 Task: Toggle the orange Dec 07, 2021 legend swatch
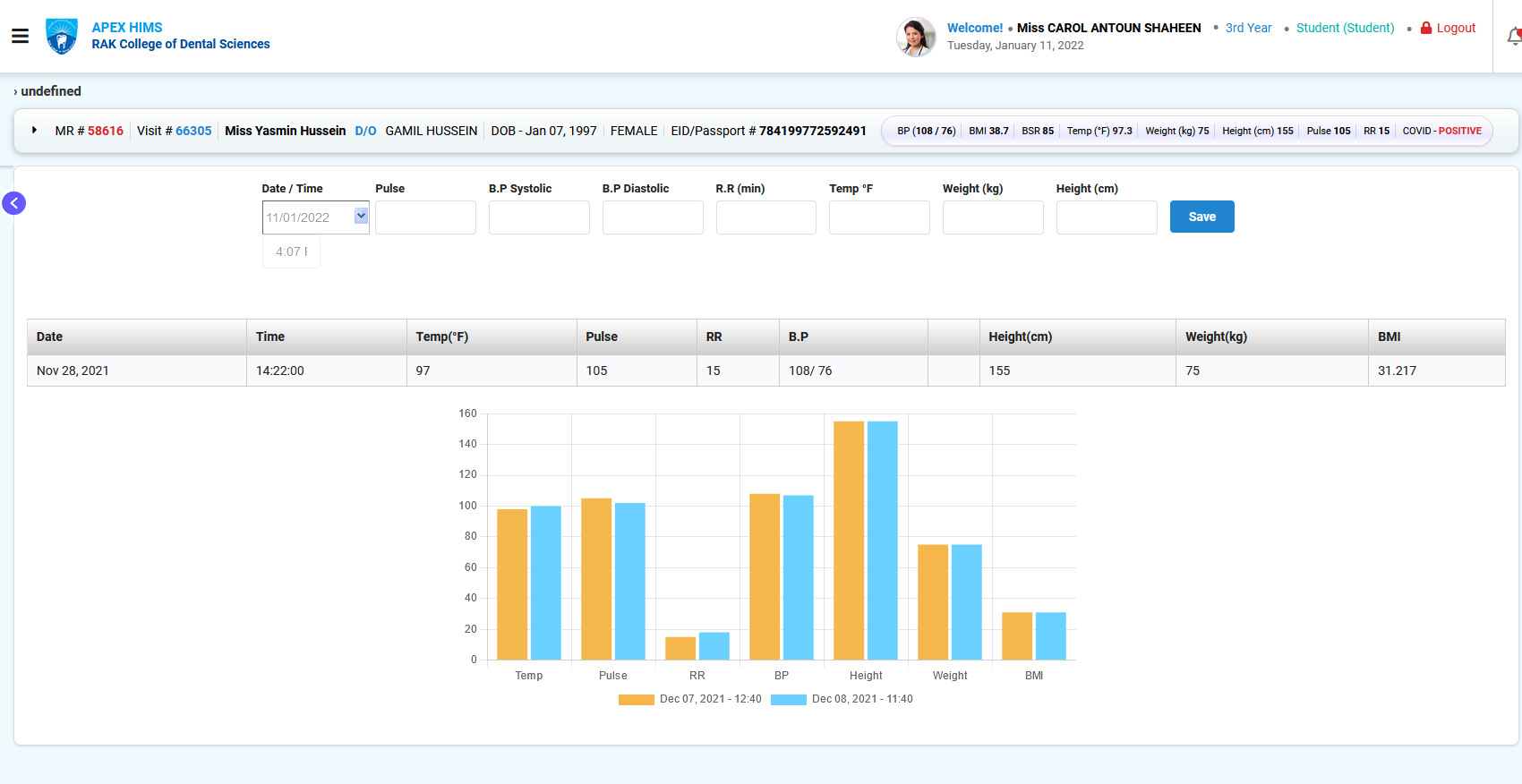pyautogui.click(x=636, y=700)
